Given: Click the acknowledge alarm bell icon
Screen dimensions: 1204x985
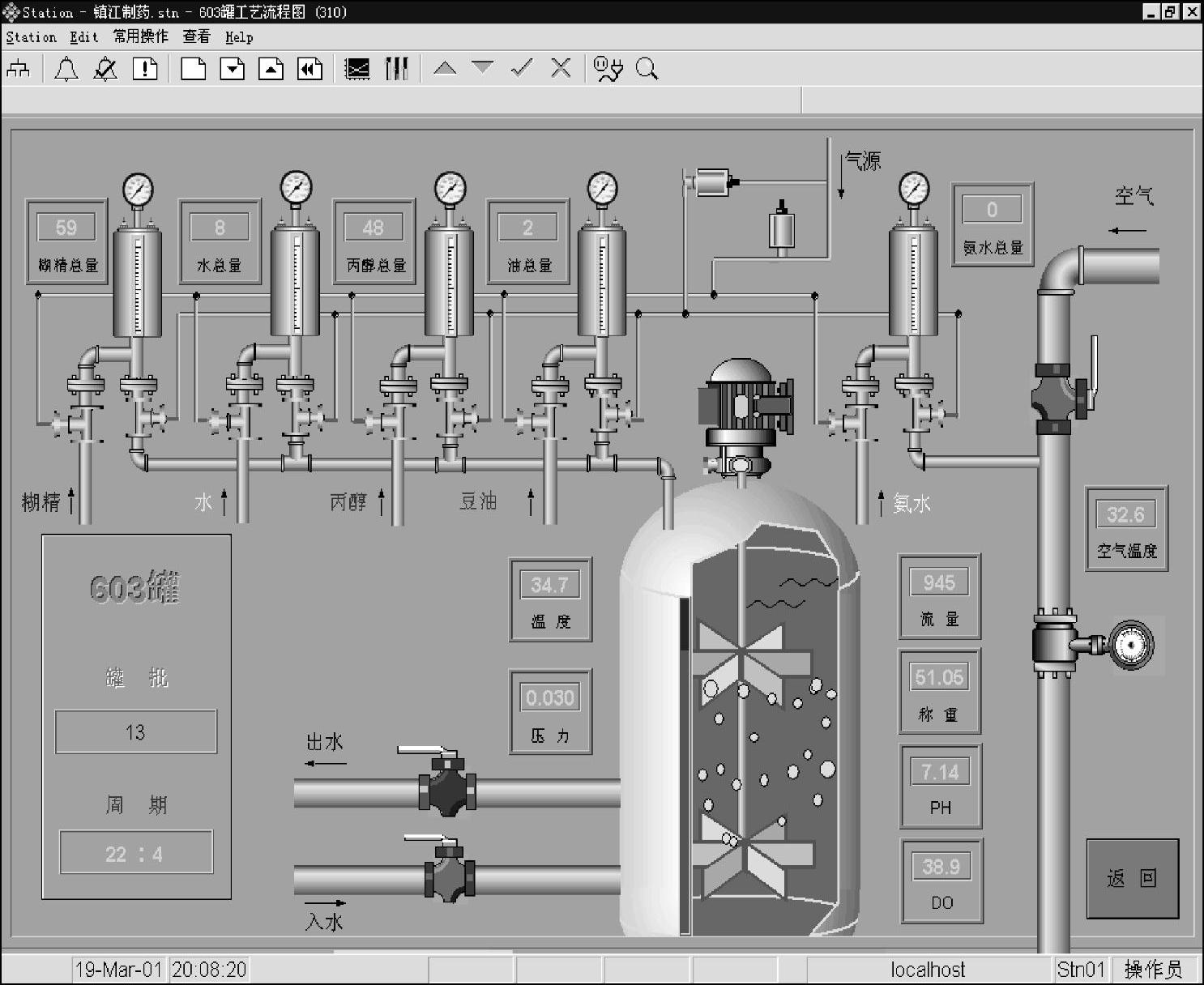Looking at the screenshot, I should click(105, 70).
